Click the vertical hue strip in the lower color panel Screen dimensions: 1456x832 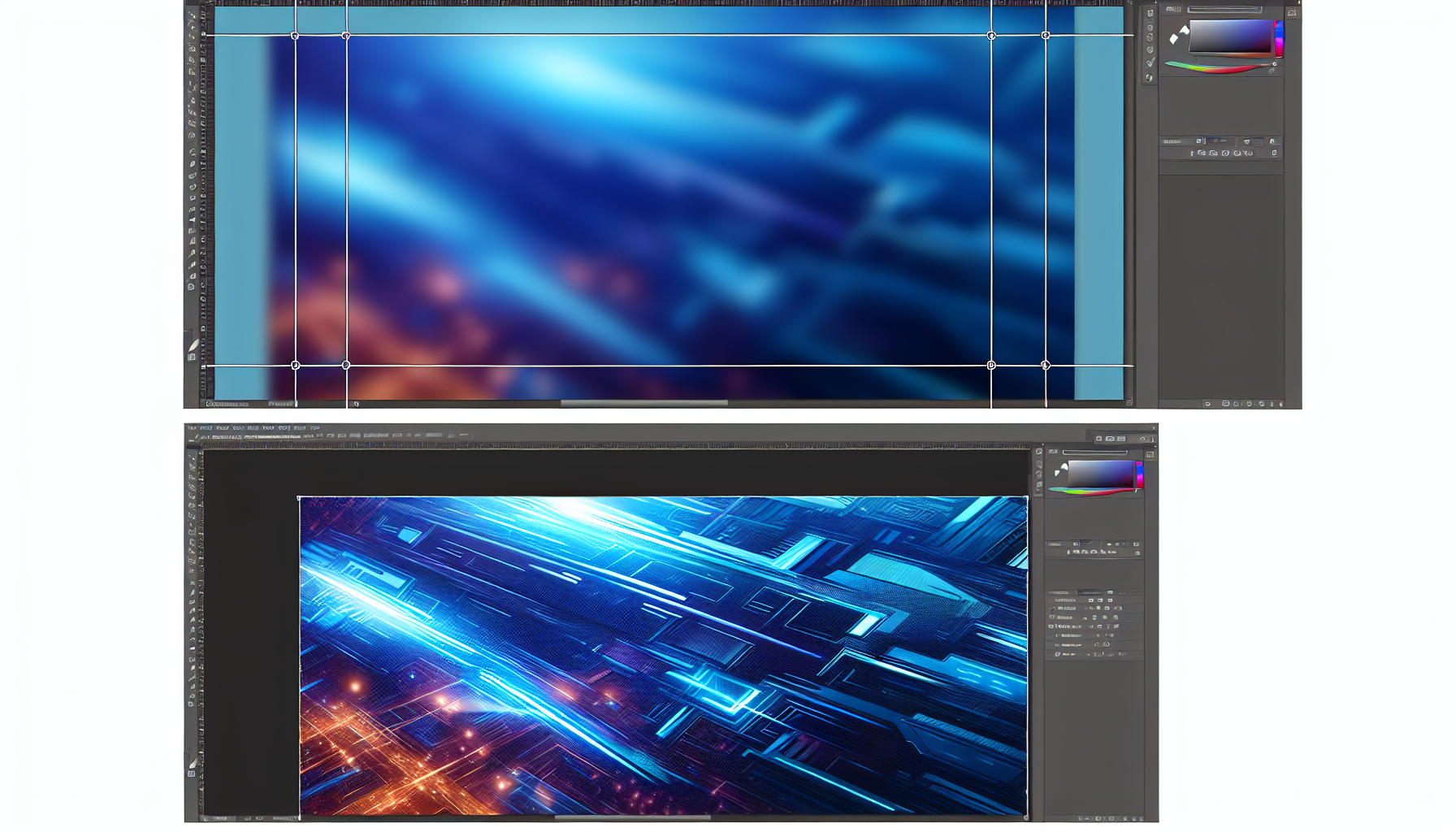pos(1139,474)
